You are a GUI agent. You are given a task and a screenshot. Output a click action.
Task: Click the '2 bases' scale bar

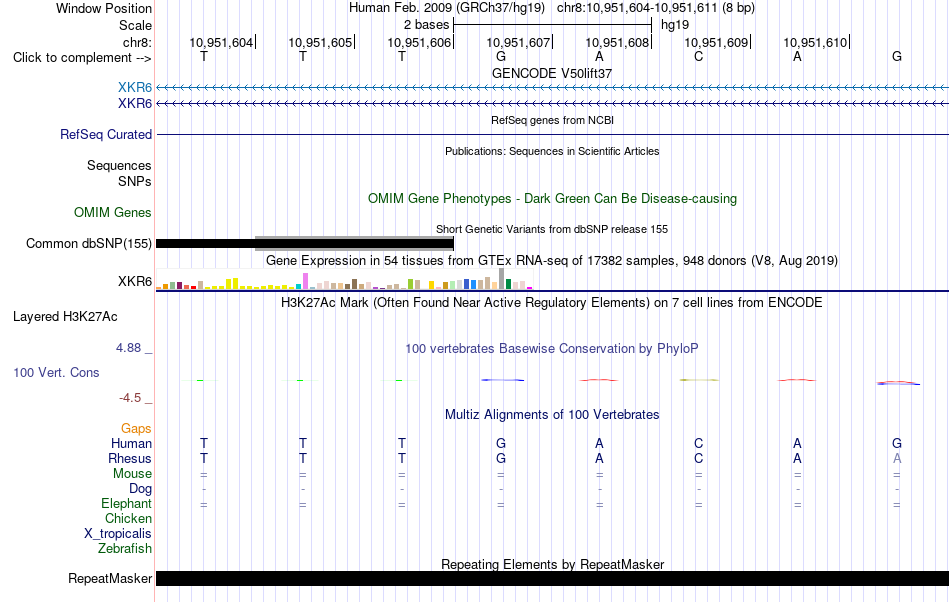[x=552, y=25]
